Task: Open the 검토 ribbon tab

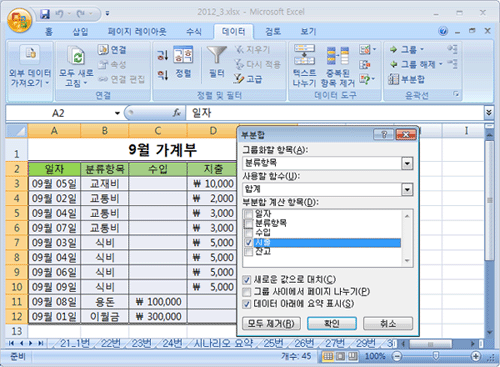Action: 273,32
